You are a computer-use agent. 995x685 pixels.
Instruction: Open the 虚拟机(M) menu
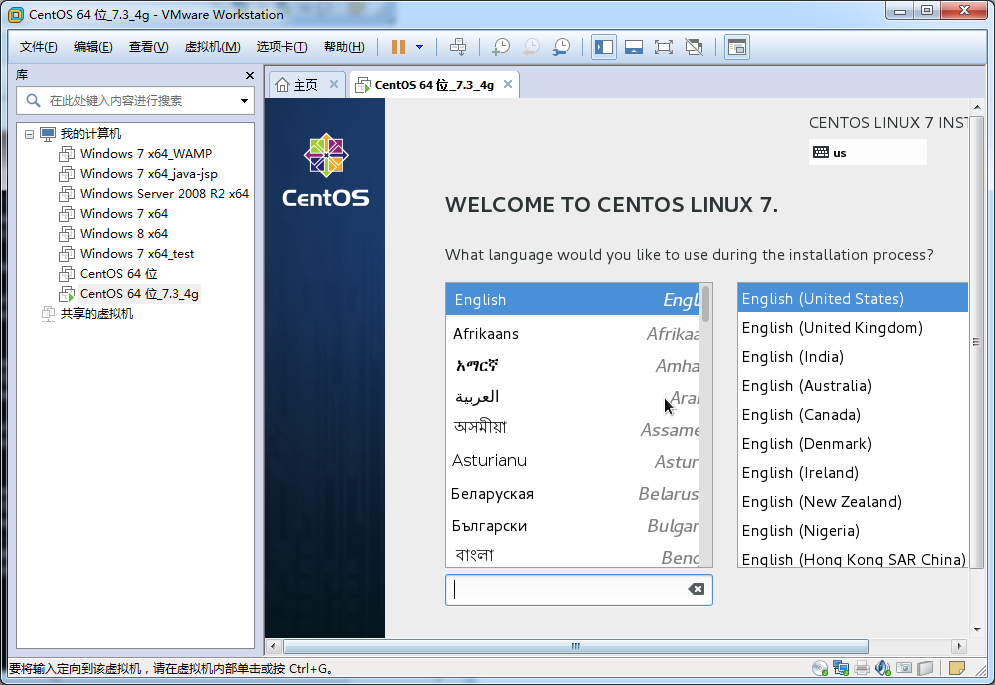(x=213, y=47)
